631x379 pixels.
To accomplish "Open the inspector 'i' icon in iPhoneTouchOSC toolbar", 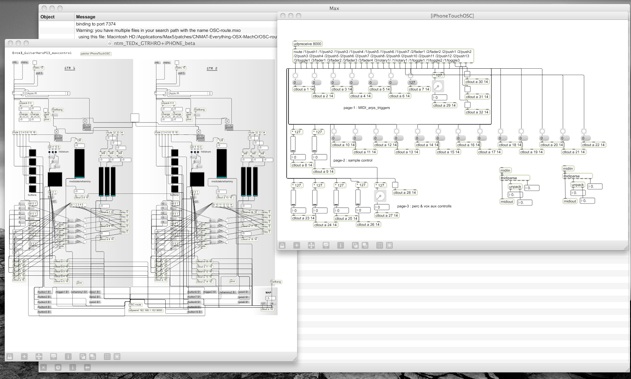I will click(x=340, y=245).
